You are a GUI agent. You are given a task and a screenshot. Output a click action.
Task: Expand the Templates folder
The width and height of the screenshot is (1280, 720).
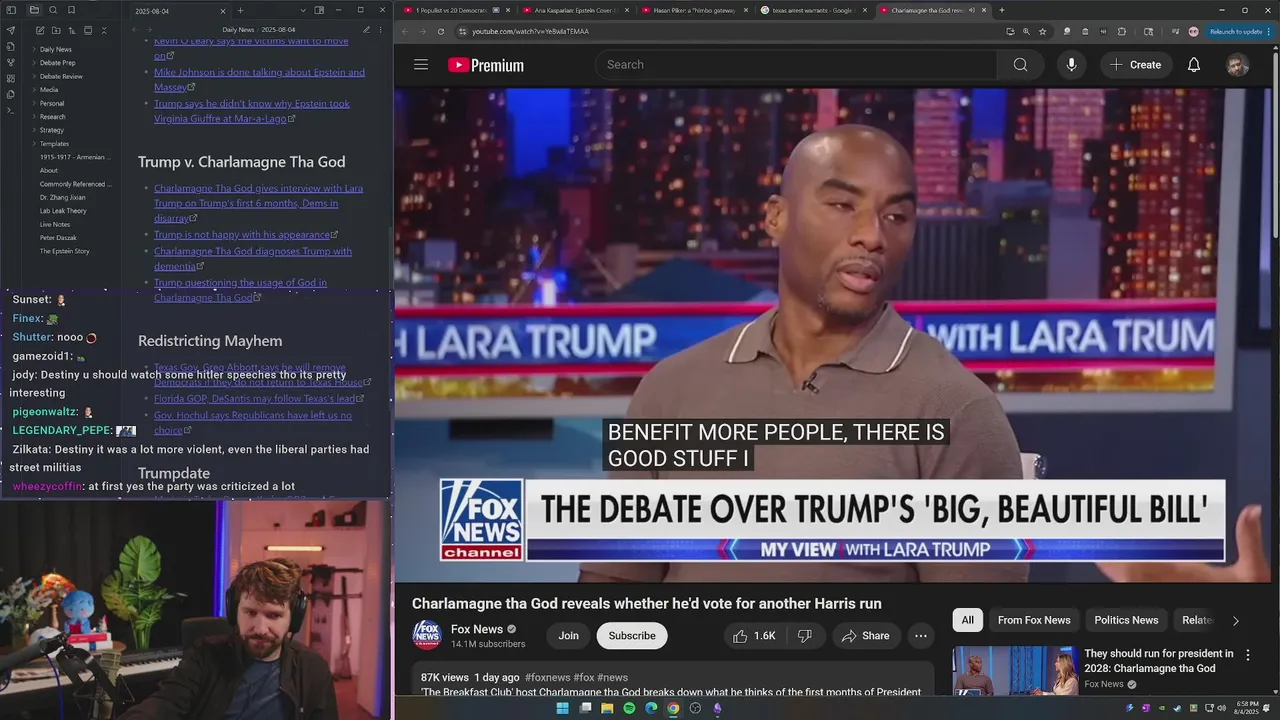(x=54, y=144)
